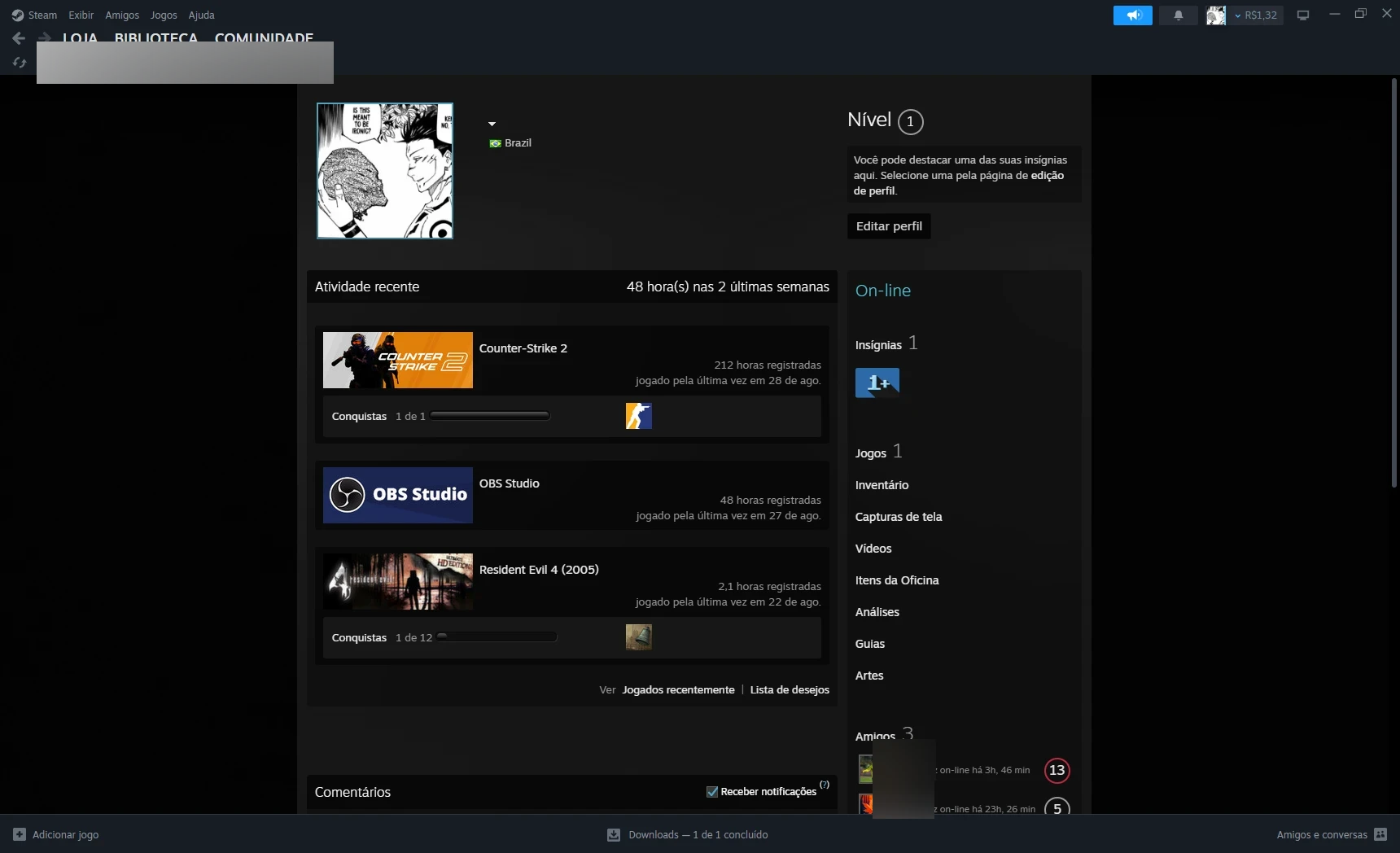Click the Atividade recente heading

[x=367, y=287]
